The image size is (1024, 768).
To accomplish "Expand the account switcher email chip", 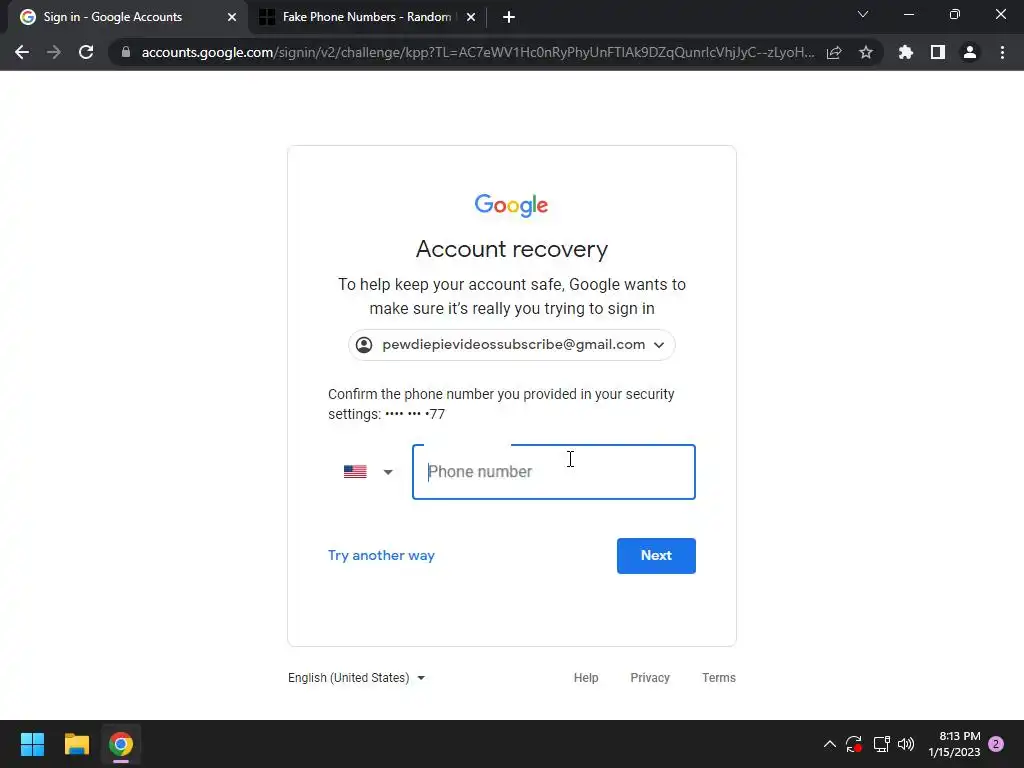I will (511, 345).
